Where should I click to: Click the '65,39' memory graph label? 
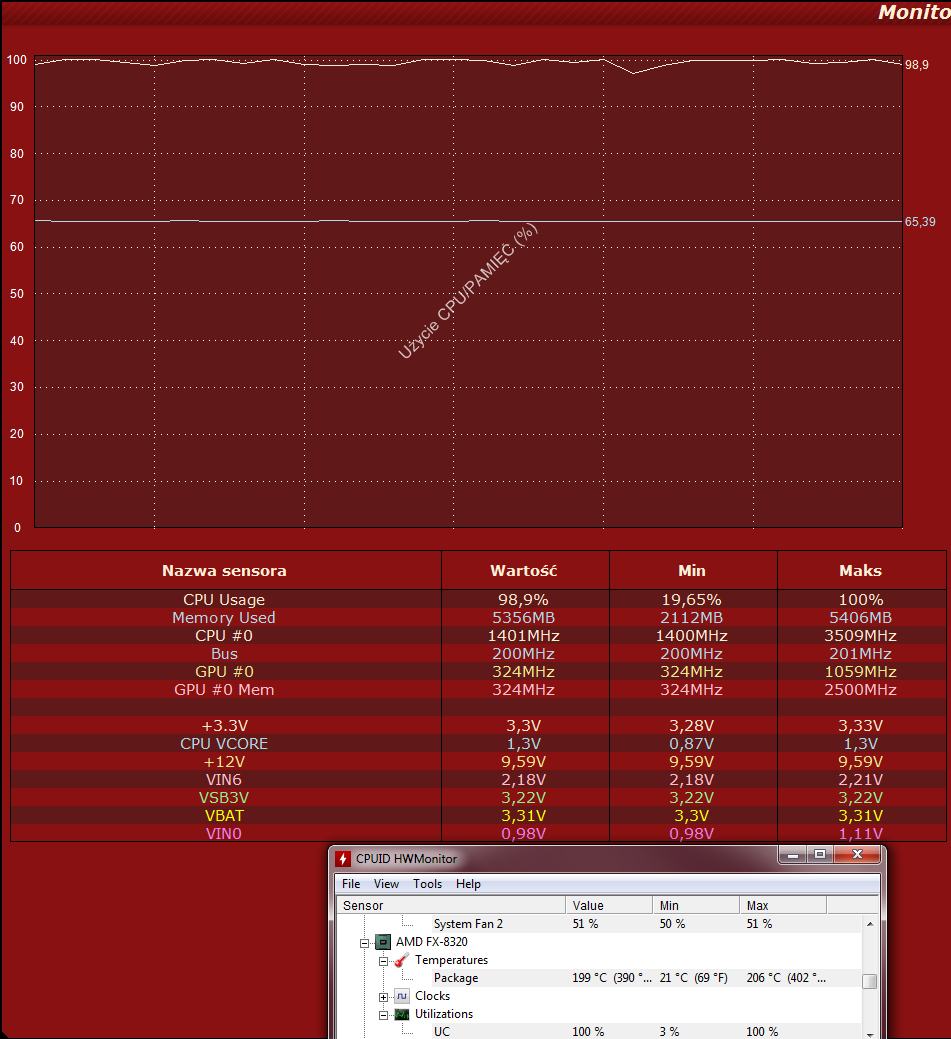tap(921, 222)
